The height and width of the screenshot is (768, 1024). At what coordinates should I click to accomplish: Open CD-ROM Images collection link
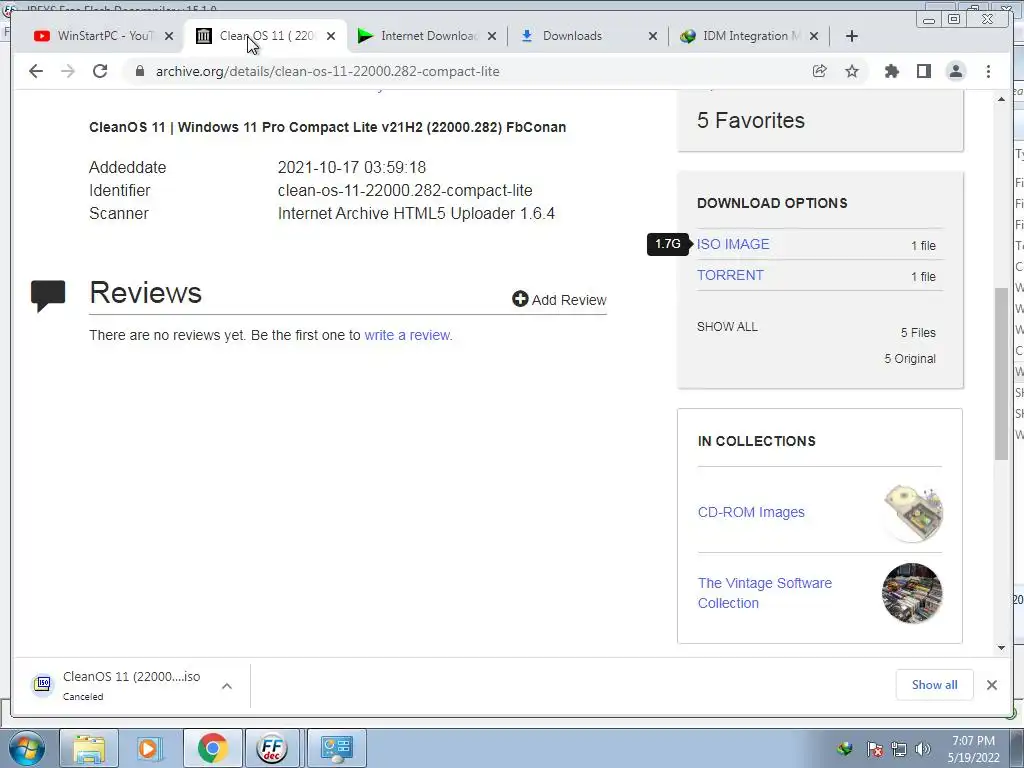[x=751, y=512]
